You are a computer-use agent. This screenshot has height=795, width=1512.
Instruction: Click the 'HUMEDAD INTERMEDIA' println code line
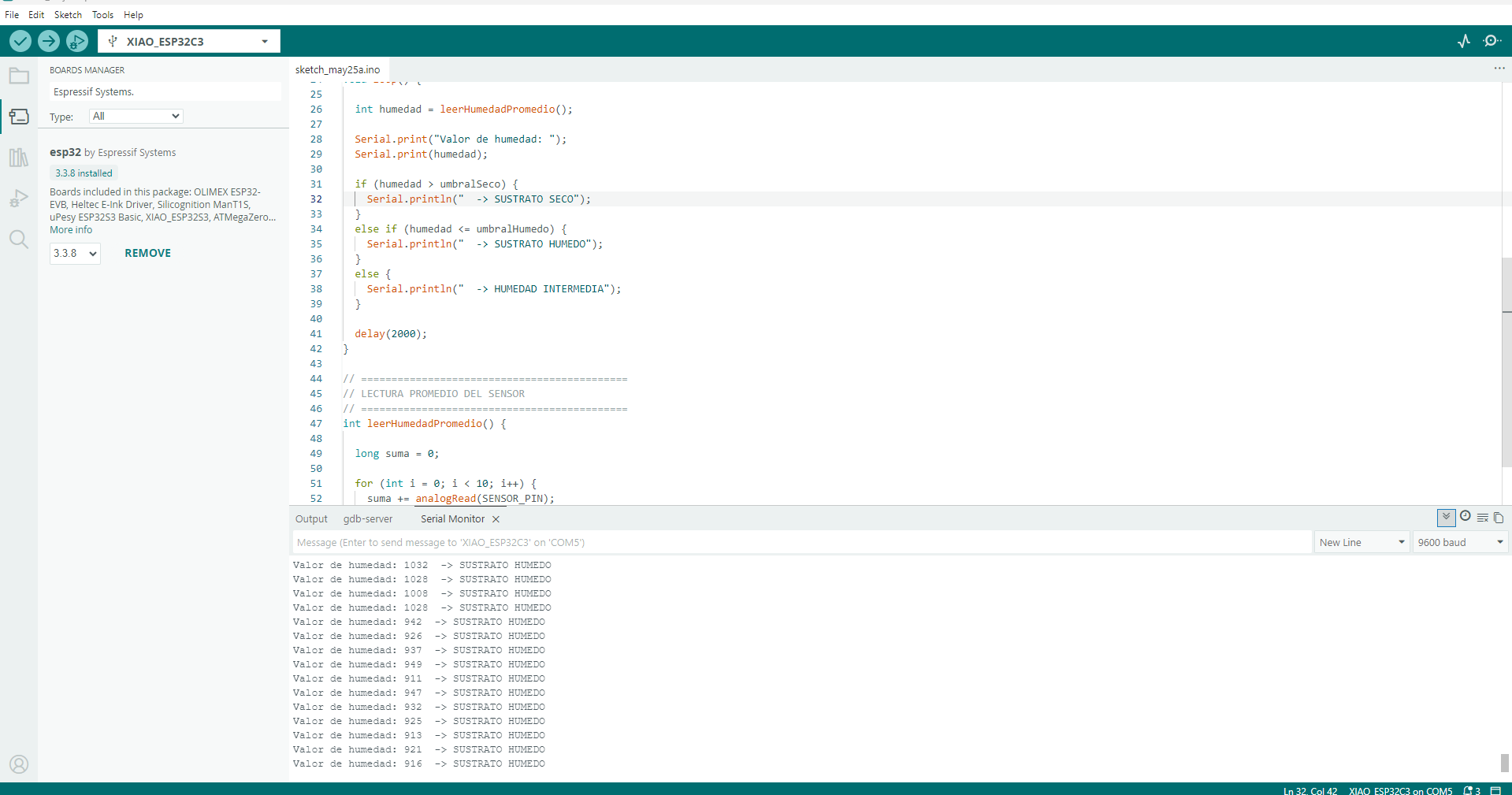pyautogui.click(x=493, y=289)
